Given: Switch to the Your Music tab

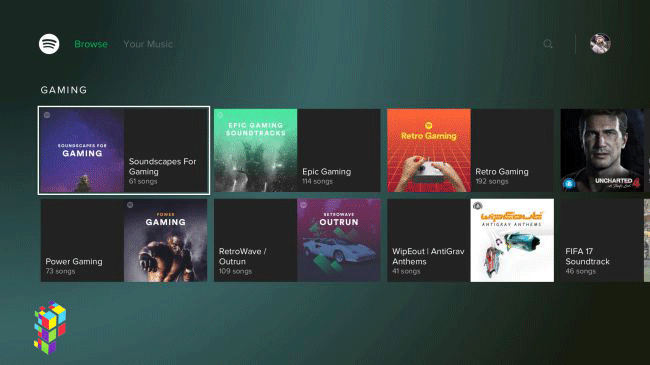Looking at the screenshot, I should 148,44.
